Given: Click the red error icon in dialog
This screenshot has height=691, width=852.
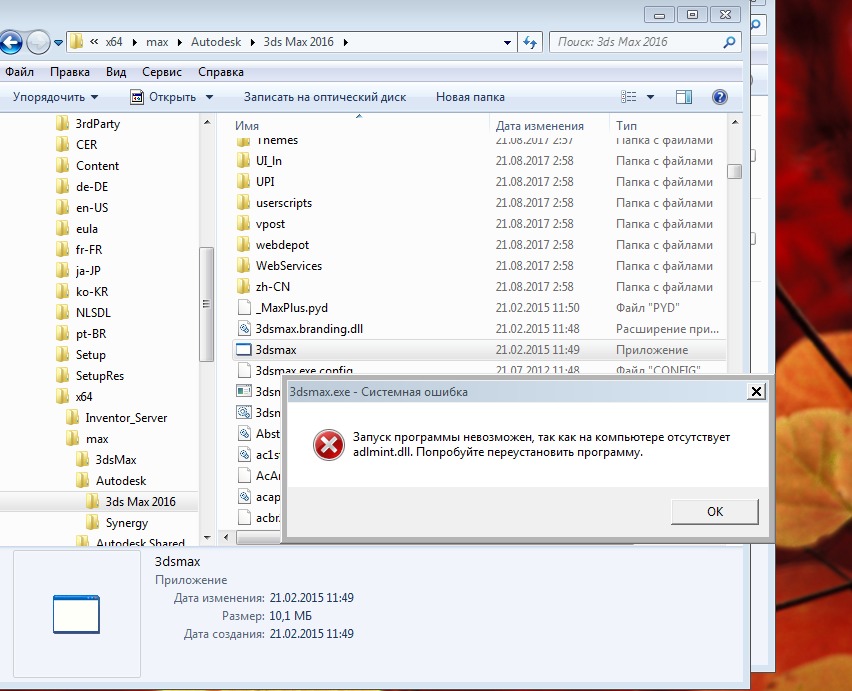Looking at the screenshot, I should pos(329,445).
